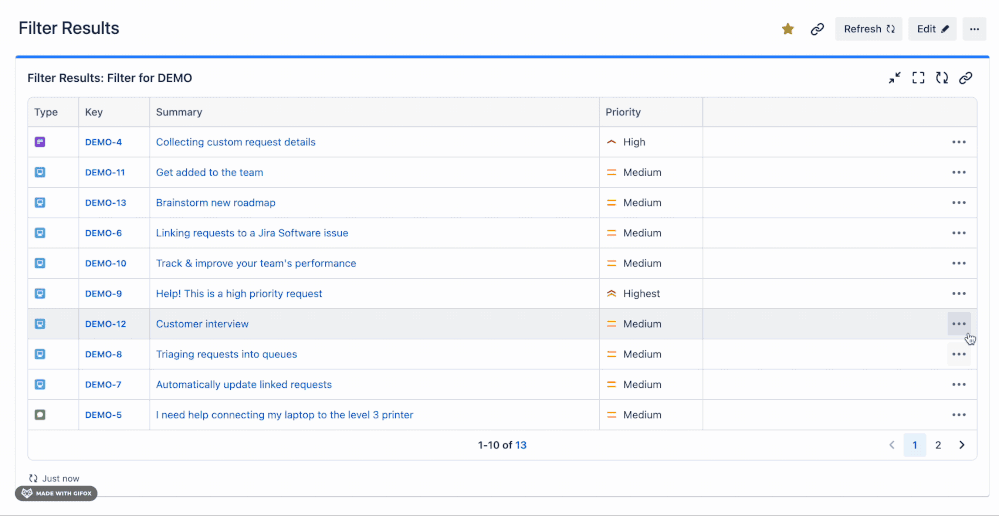
Task: Copy the dashboard link icon
Action: coord(817,29)
